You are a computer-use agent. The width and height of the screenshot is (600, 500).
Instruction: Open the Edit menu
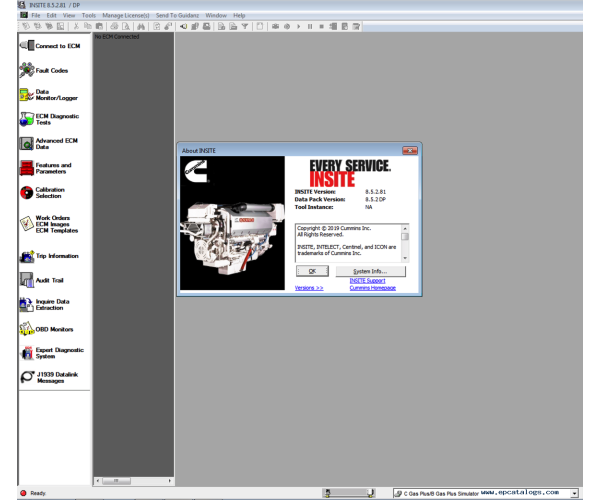coord(51,15)
